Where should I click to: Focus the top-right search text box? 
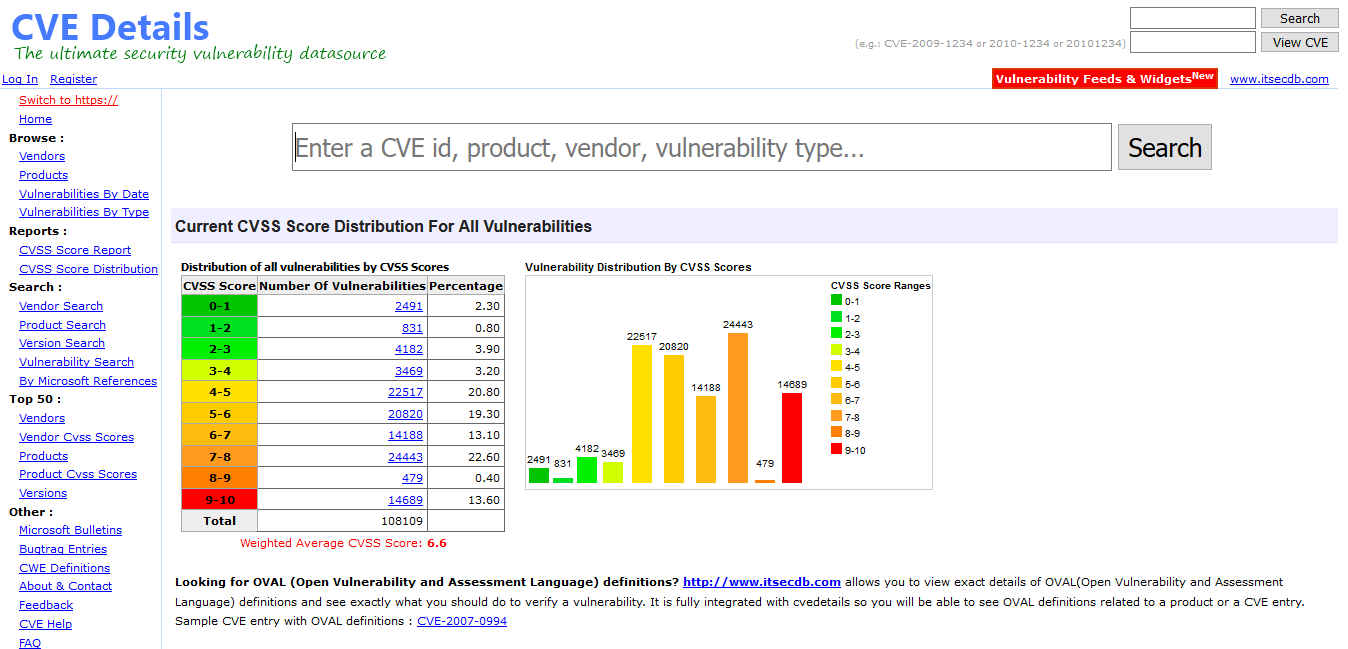tap(1192, 18)
